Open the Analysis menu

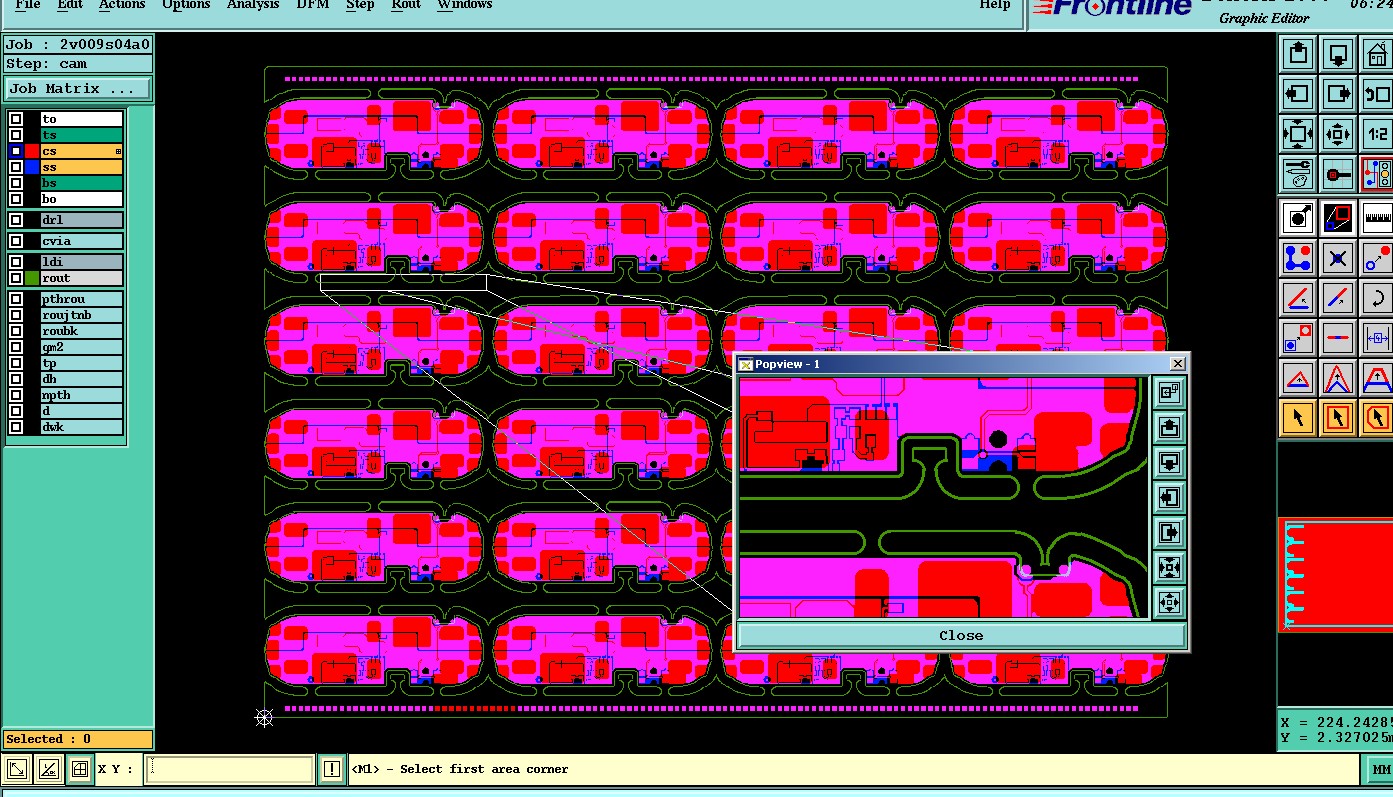(x=252, y=5)
